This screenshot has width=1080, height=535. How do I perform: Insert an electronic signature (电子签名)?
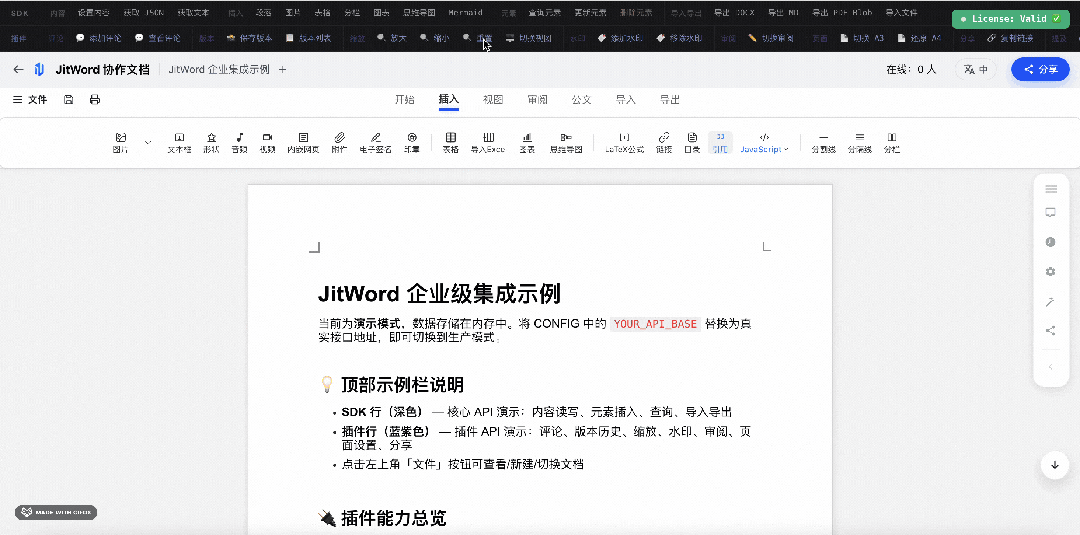[375, 143]
